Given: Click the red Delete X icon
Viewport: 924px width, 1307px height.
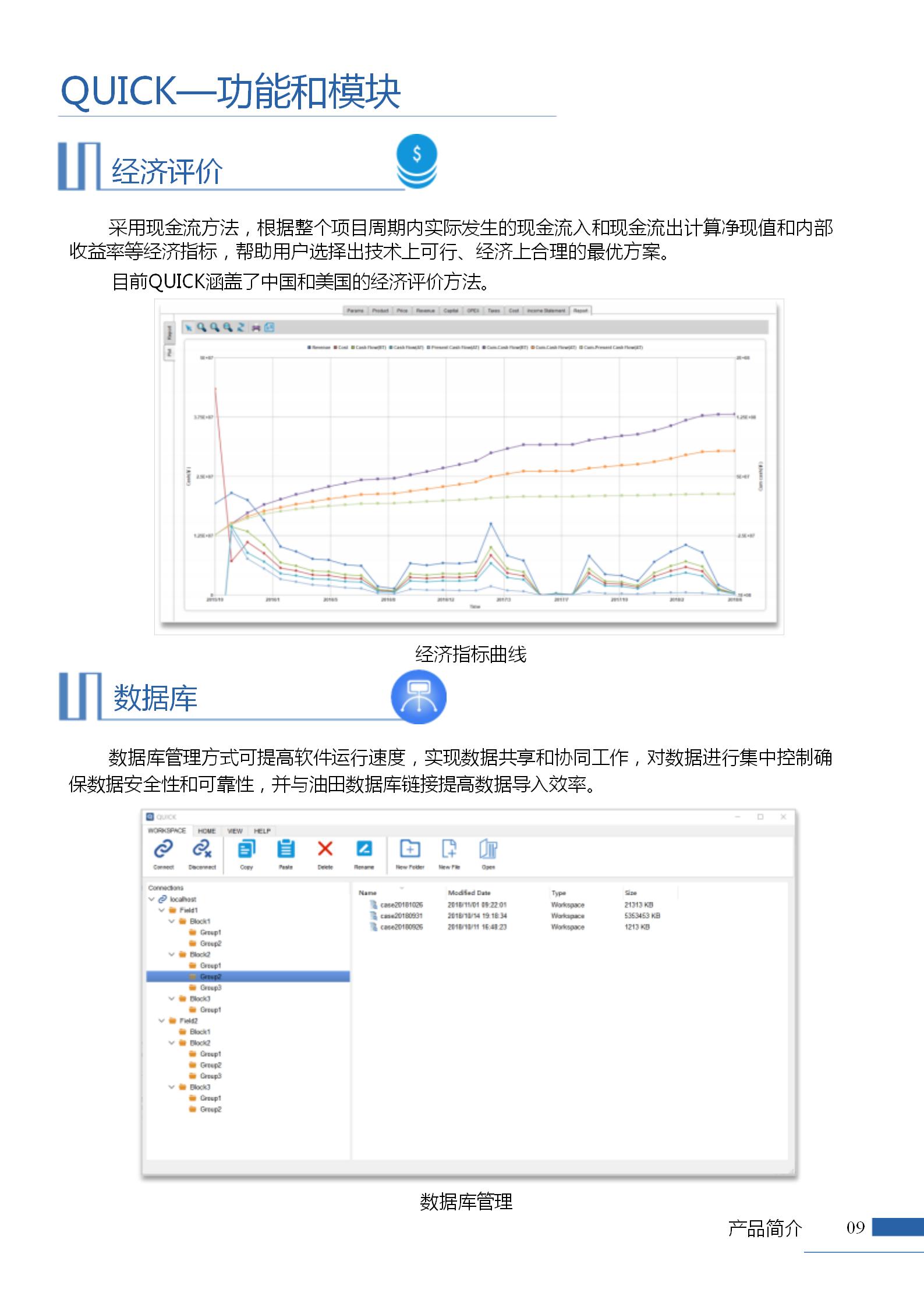Looking at the screenshot, I should click(x=325, y=849).
